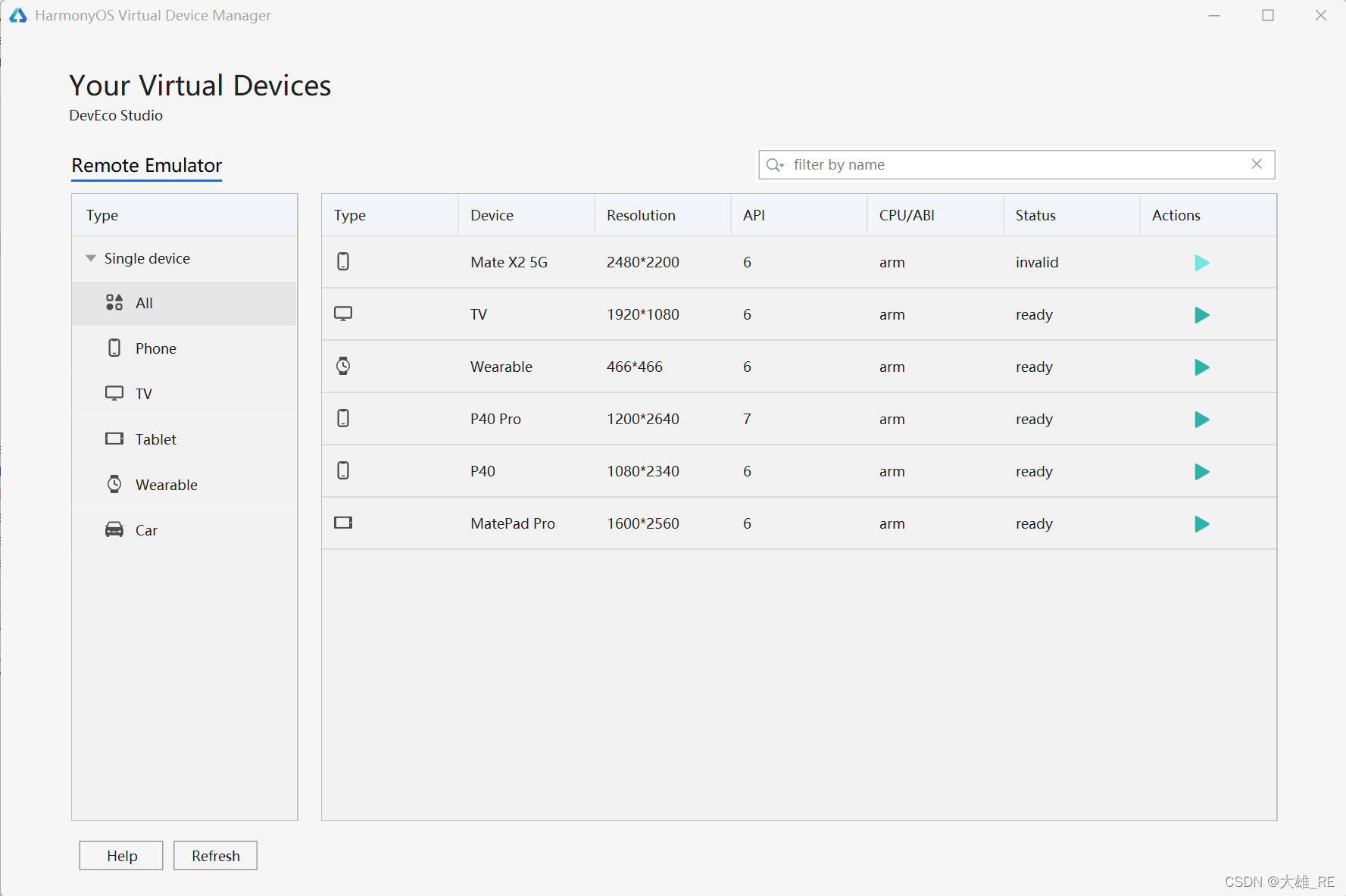Click the All category grid icon

pos(114,303)
